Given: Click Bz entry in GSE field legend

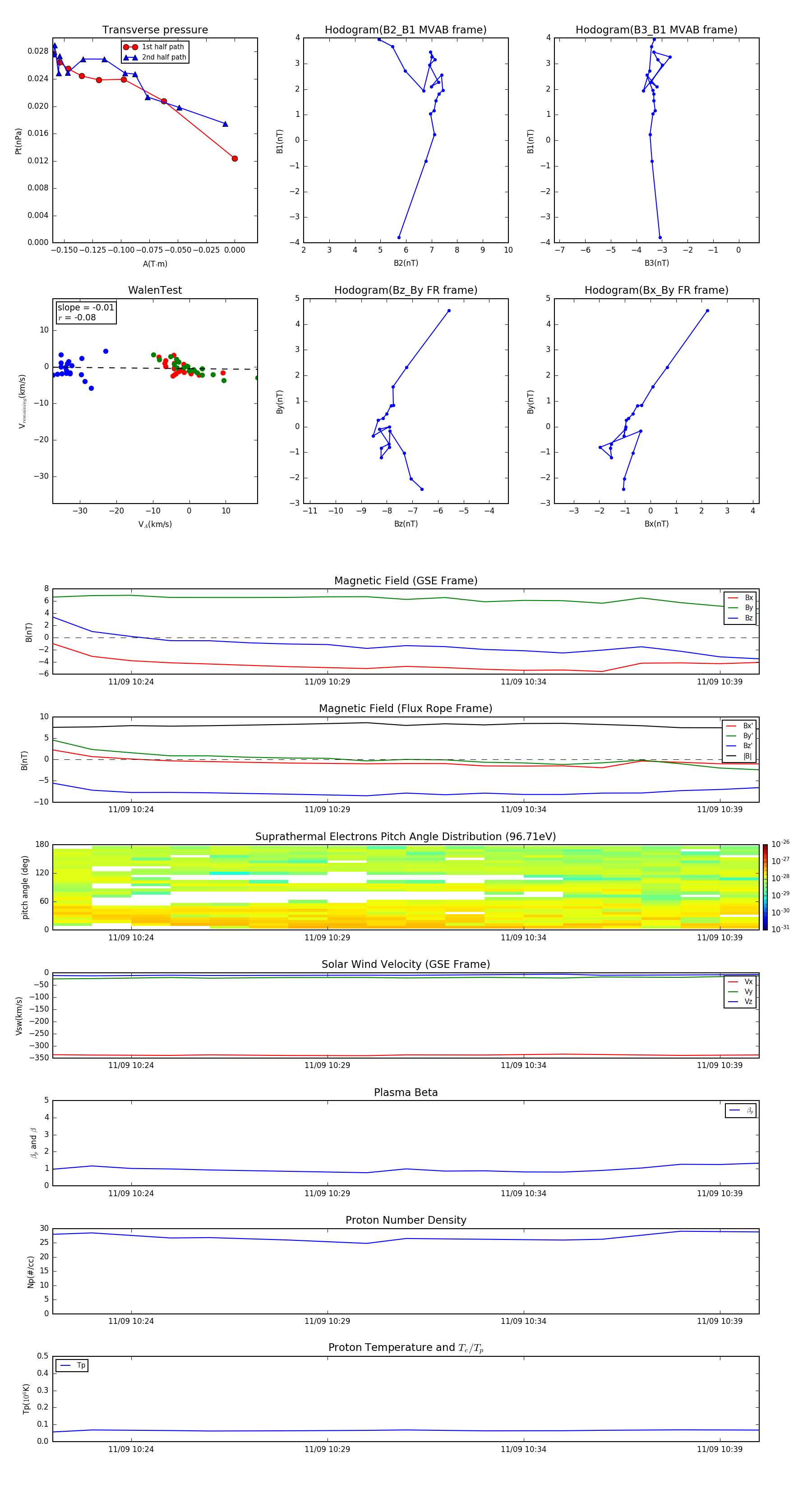Looking at the screenshot, I should pos(740,618).
